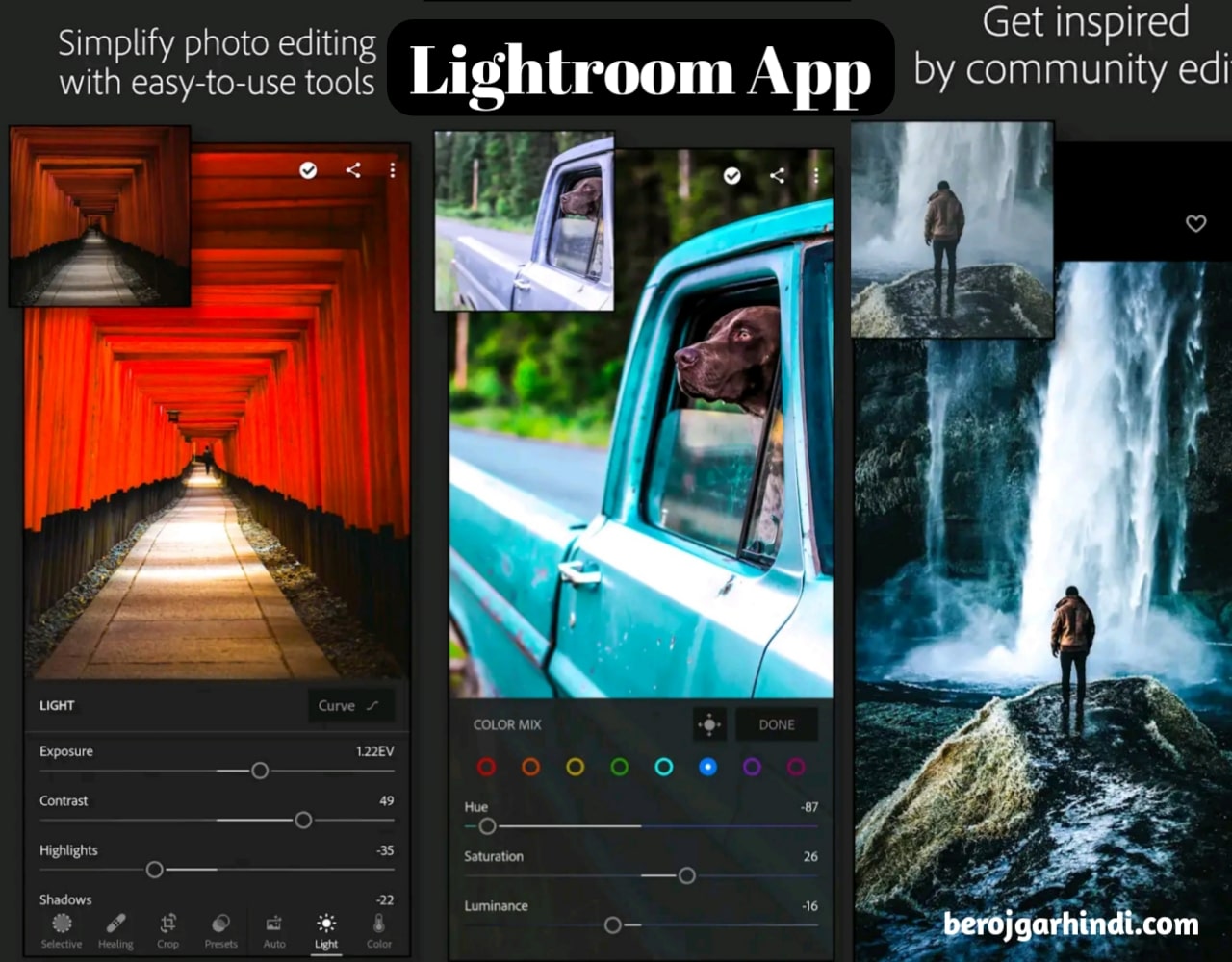Viewport: 1232px width, 962px height.
Task: Click the Exposure slider handle
Action: tap(260, 771)
